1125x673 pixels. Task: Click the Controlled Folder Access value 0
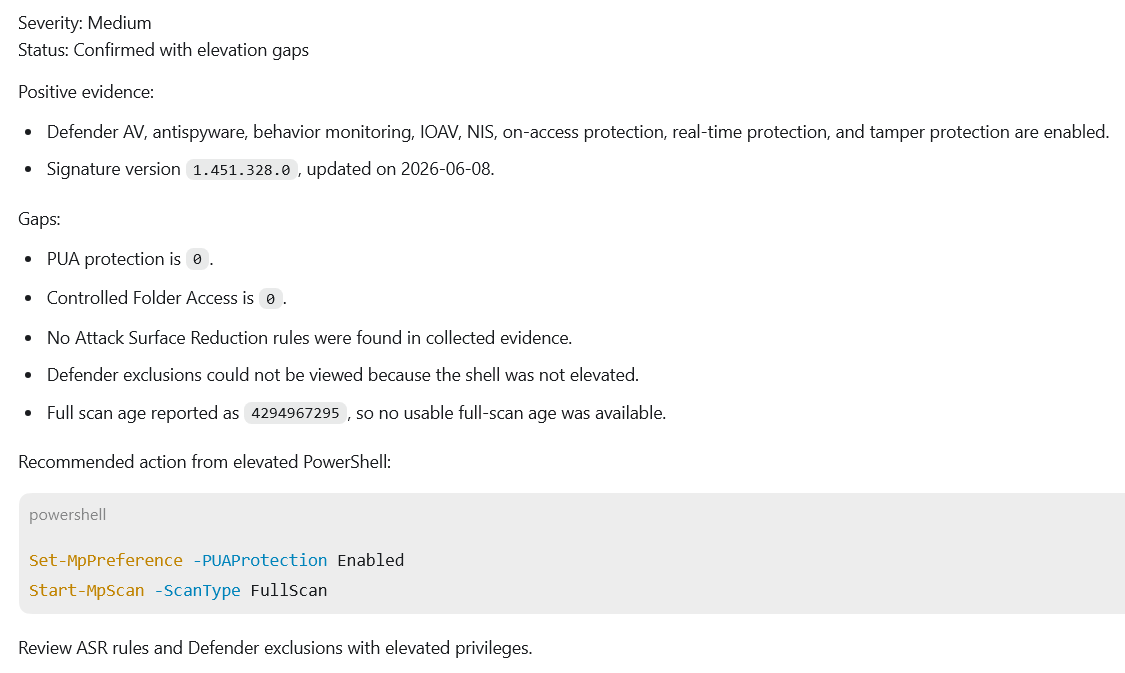(x=270, y=298)
